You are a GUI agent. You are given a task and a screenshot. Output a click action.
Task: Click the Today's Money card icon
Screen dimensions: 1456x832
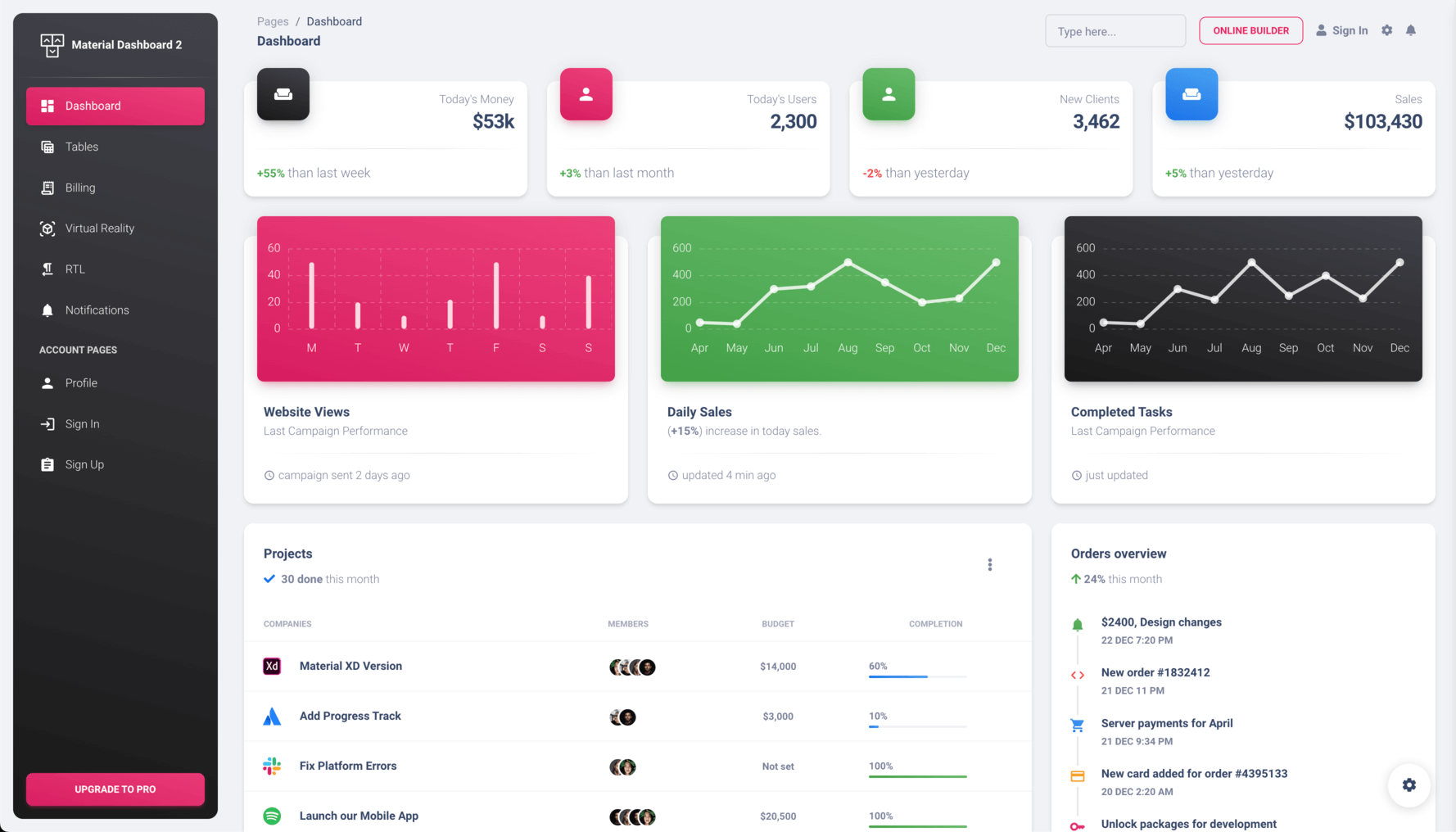pos(283,94)
